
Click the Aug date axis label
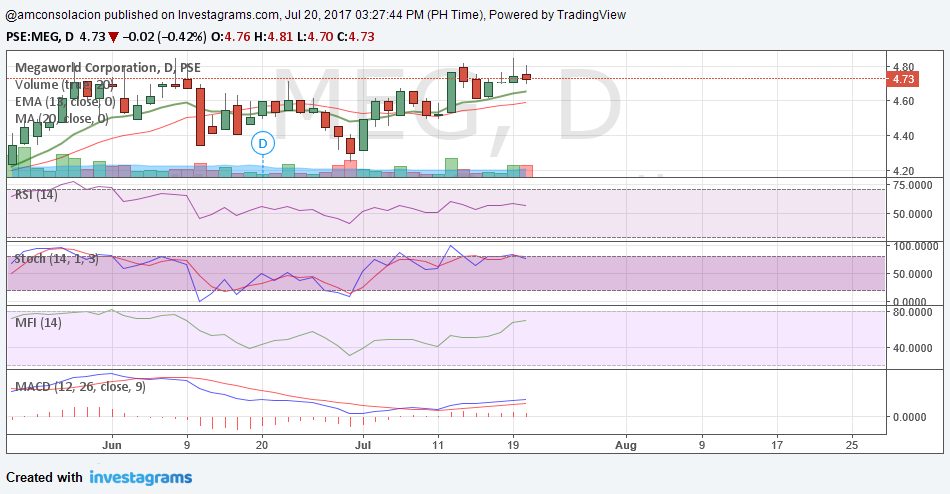coord(626,445)
